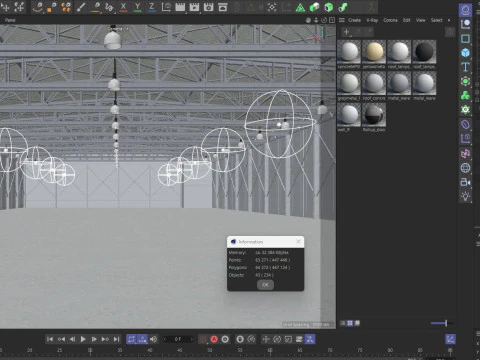Click the purple deformer capsule icon
Viewport: 480px width, 360px height.
pos(465,125)
